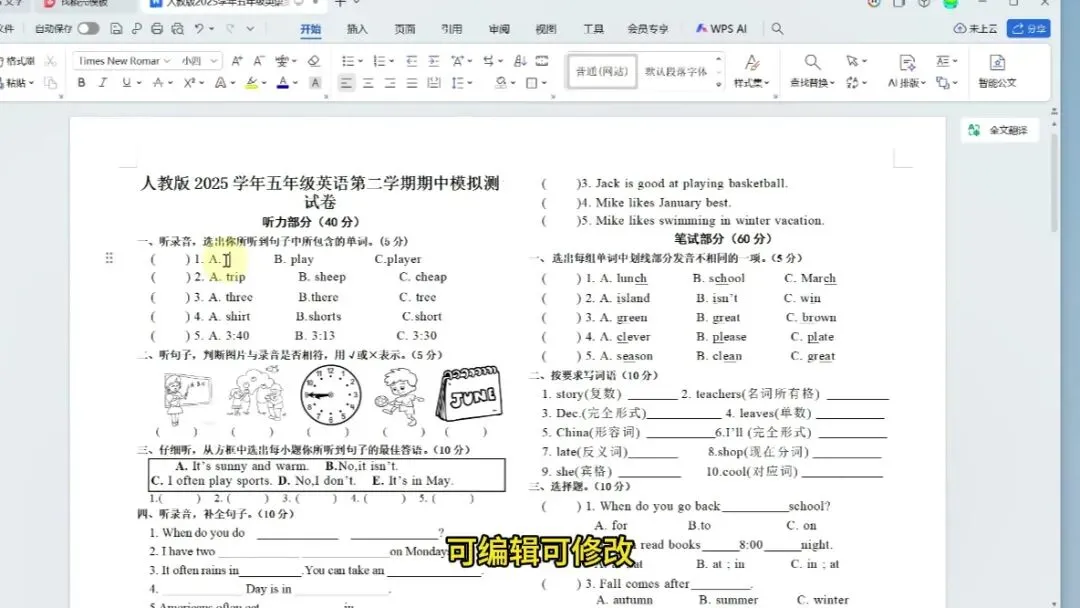Image resolution: width=1080 pixels, height=608 pixels.
Task: Open the 工具 ribbon tab
Action: 593,29
